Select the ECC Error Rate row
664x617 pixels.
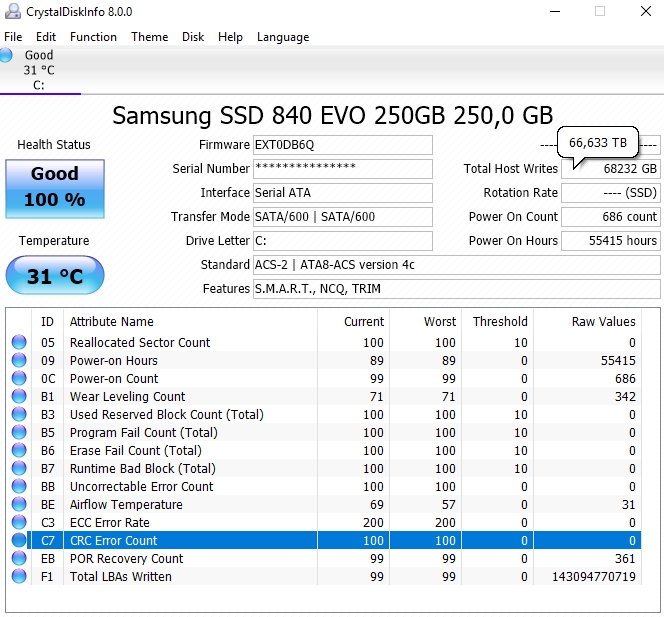click(x=324, y=522)
